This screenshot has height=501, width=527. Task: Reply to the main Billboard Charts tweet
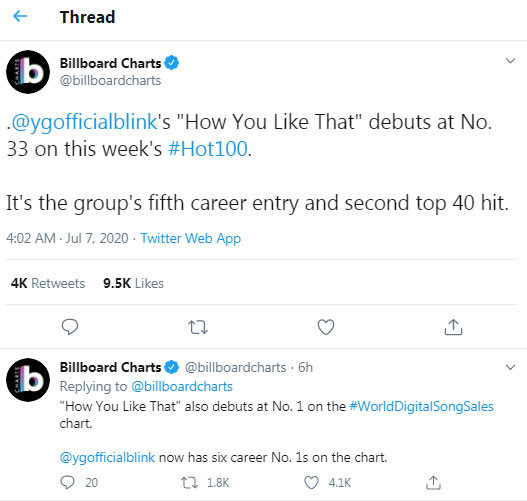coord(70,327)
